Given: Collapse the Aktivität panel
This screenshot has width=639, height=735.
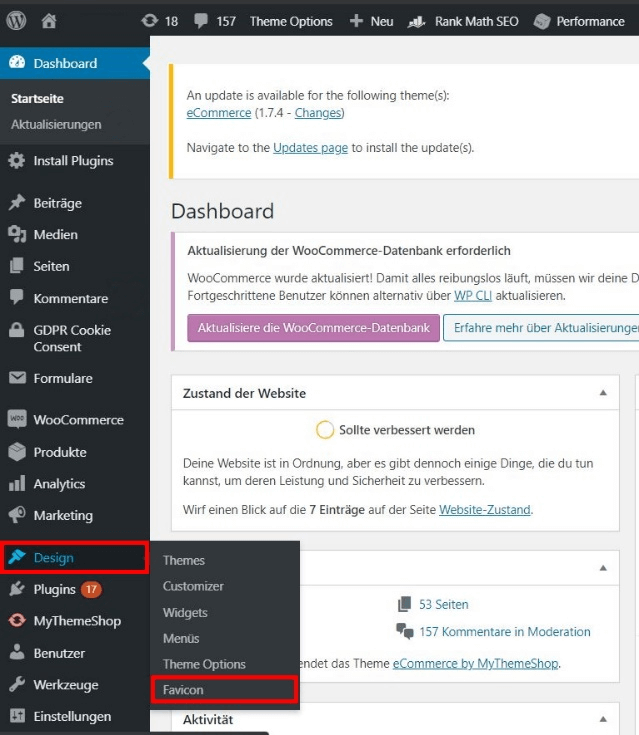Looking at the screenshot, I should (x=603, y=719).
